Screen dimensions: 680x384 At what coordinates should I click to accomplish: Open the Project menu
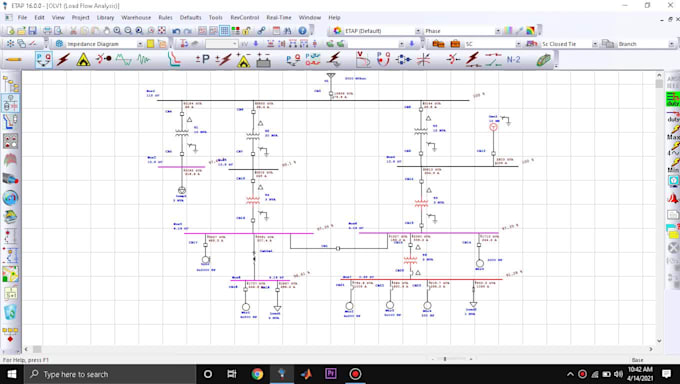click(80, 17)
